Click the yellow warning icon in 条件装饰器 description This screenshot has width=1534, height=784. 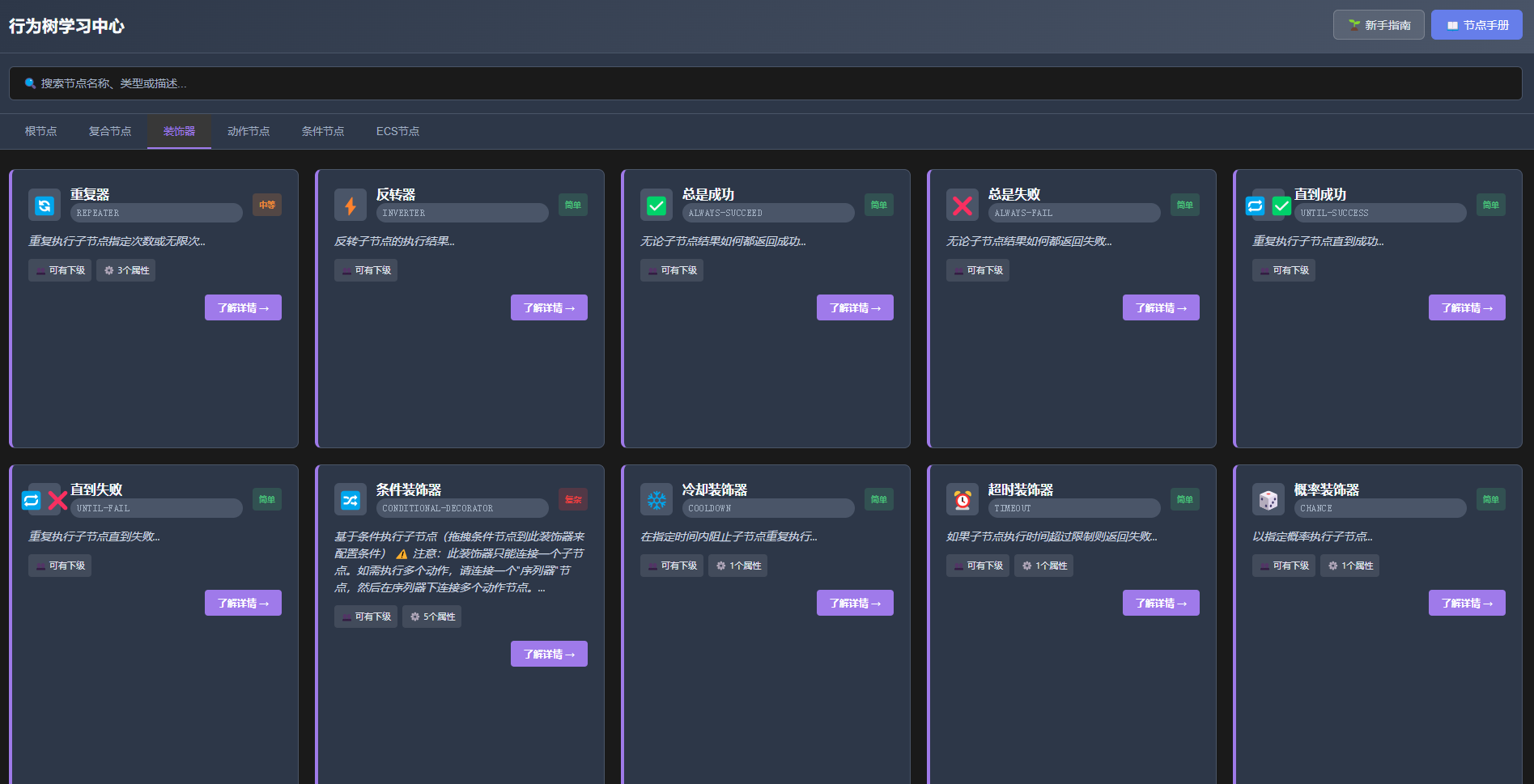(x=402, y=554)
